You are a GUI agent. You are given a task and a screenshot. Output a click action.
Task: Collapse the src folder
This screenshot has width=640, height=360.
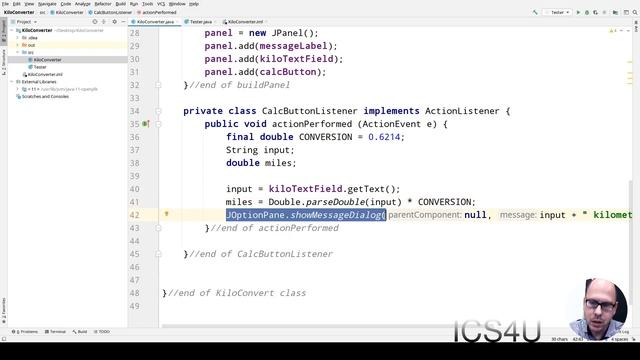[x=18, y=52]
